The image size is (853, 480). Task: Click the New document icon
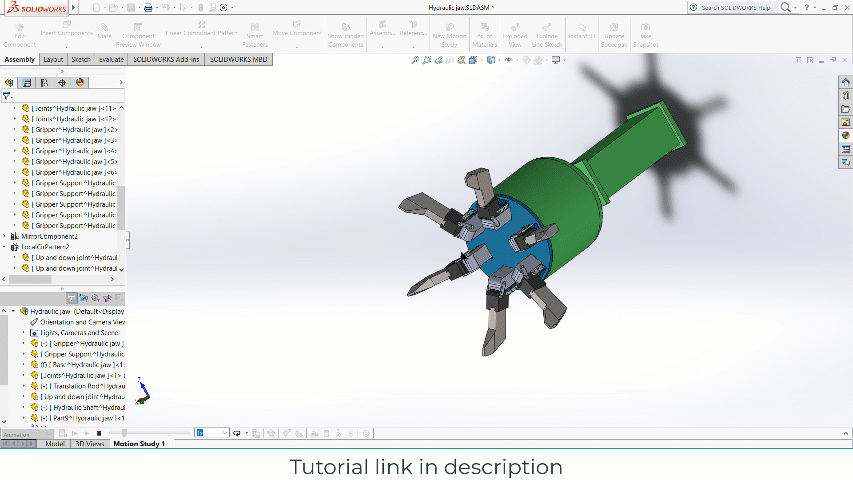click(x=96, y=8)
